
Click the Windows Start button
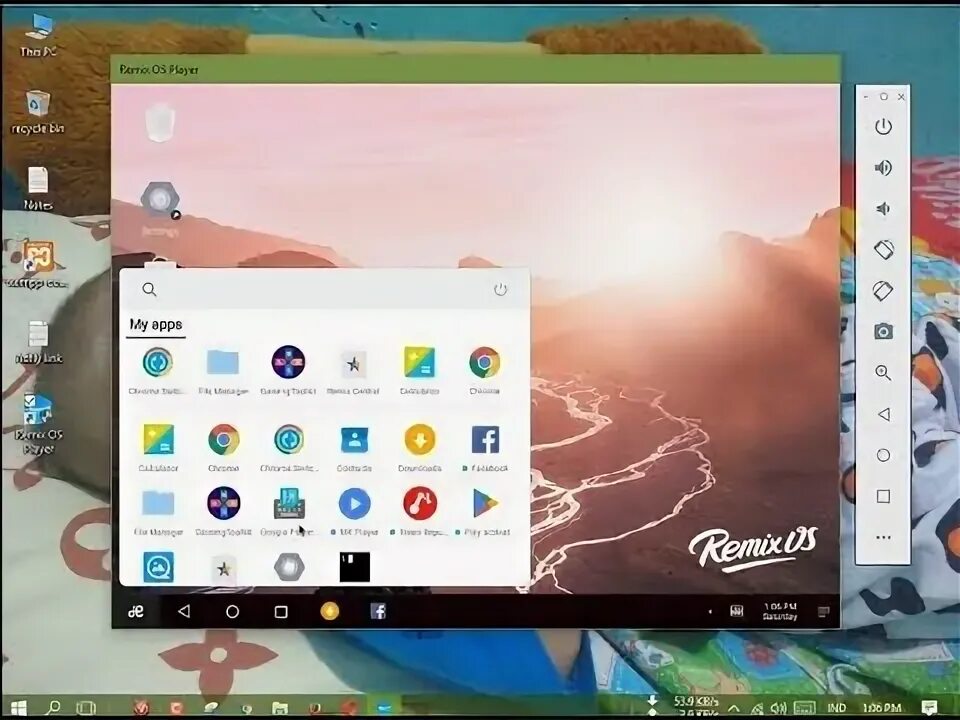click(18, 708)
